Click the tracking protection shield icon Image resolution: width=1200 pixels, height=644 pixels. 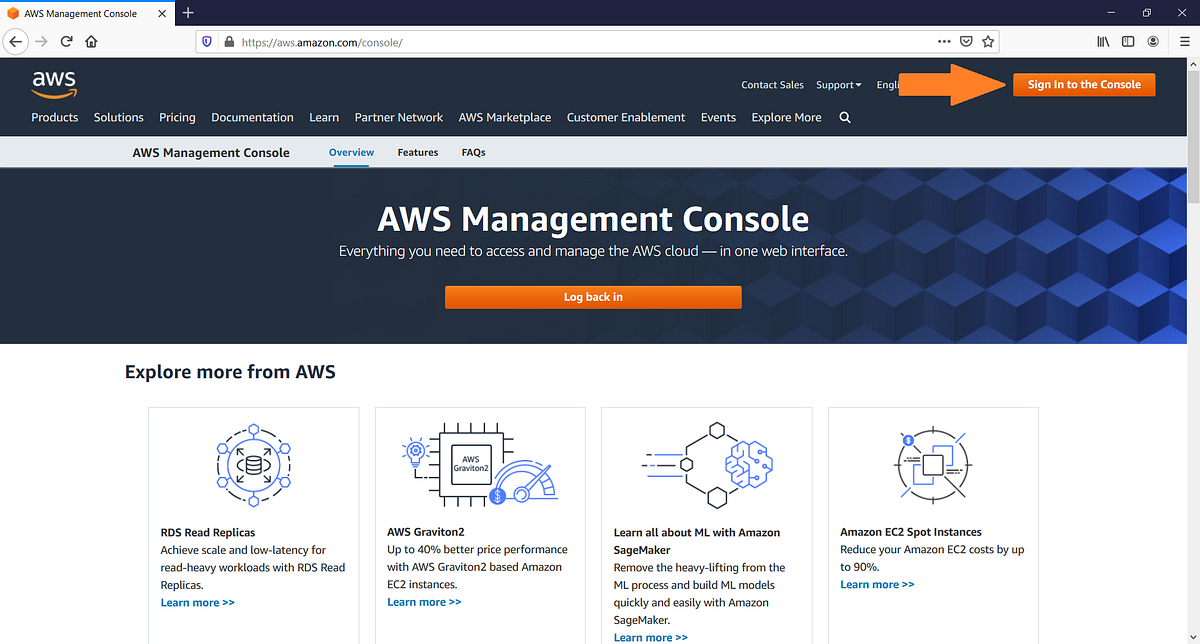point(208,42)
